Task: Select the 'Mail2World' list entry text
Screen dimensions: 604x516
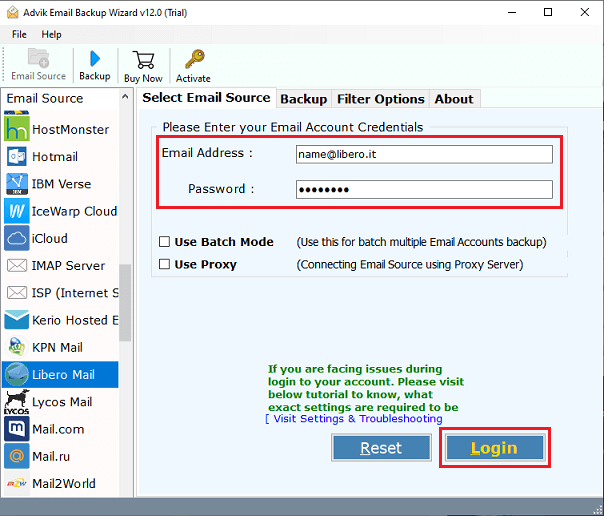Action: (64, 484)
